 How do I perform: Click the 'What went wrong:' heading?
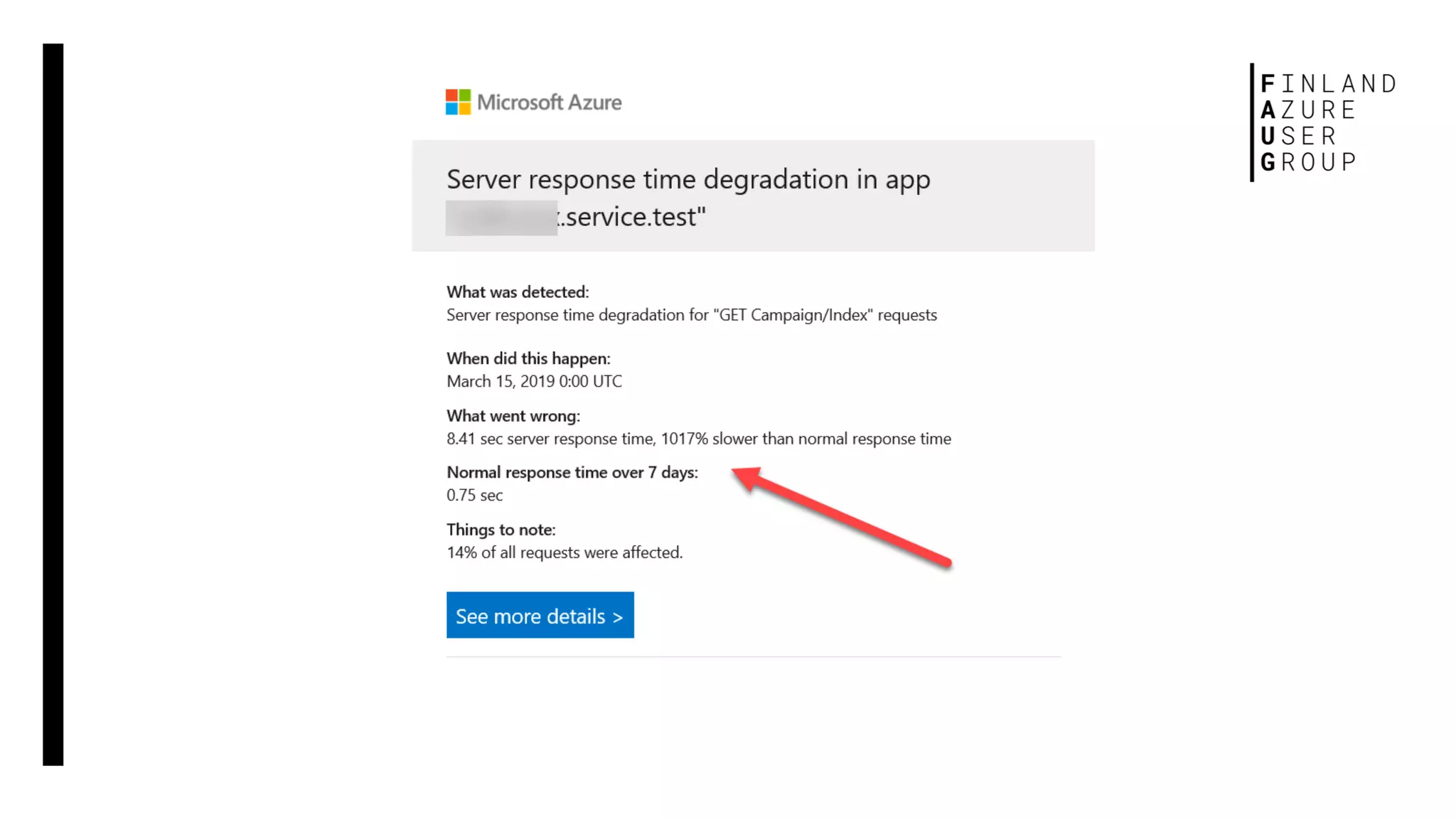[x=513, y=416]
